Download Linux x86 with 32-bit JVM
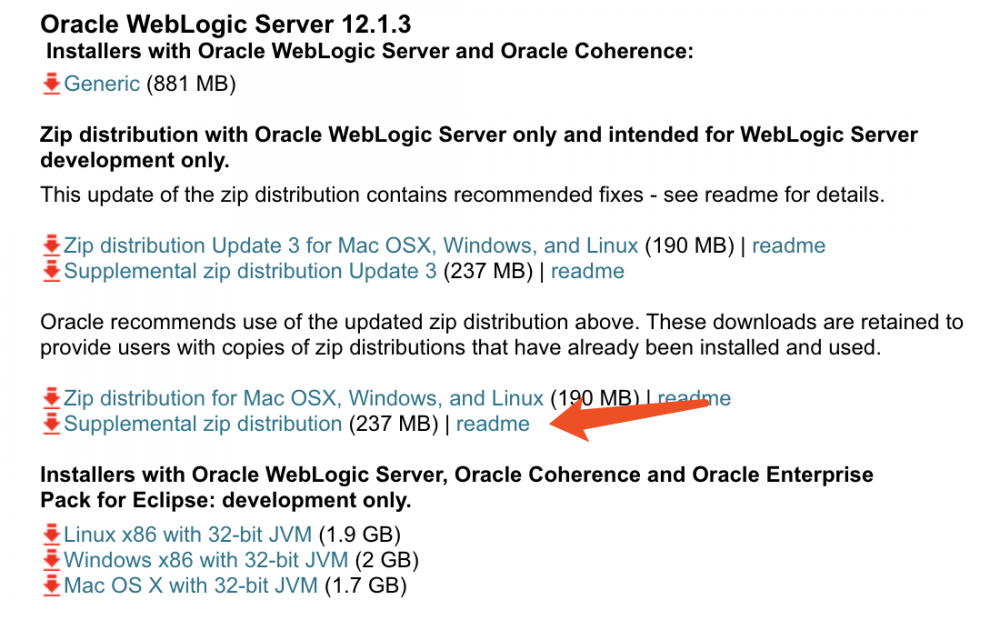This screenshot has height=620, width=1000. (x=187, y=535)
